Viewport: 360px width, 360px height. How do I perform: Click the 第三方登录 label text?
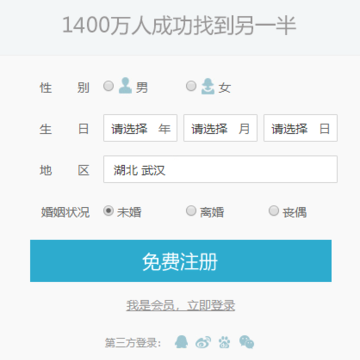tap(133, 343)
